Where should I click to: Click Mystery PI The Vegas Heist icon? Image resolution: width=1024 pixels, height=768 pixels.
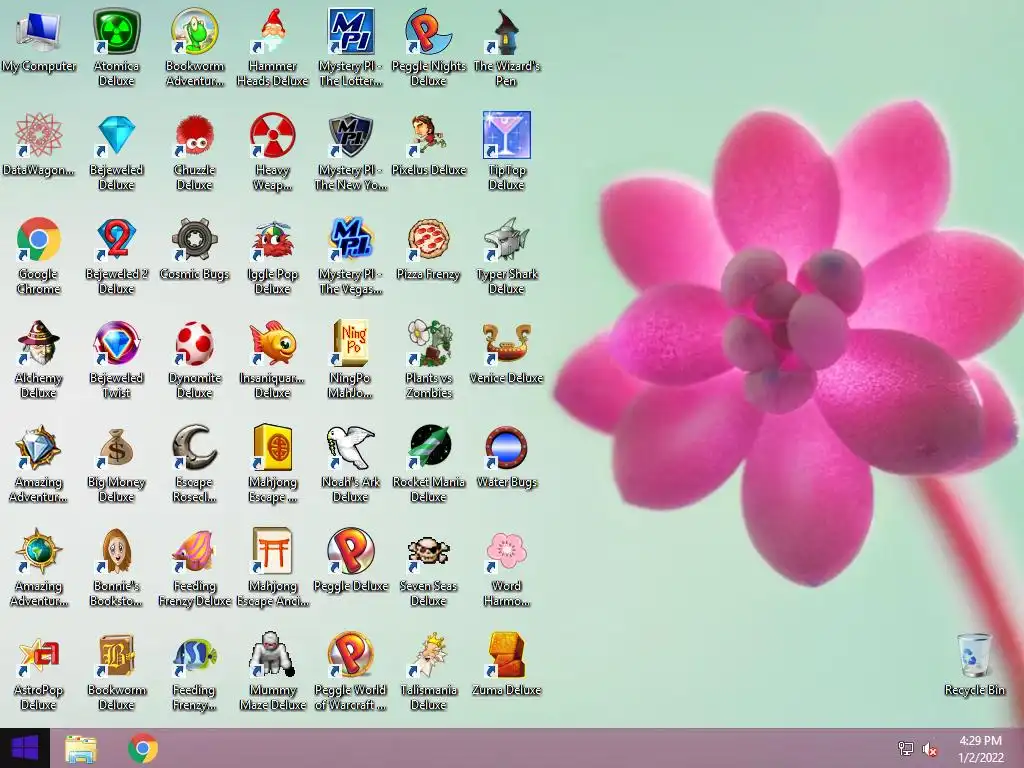351,239
